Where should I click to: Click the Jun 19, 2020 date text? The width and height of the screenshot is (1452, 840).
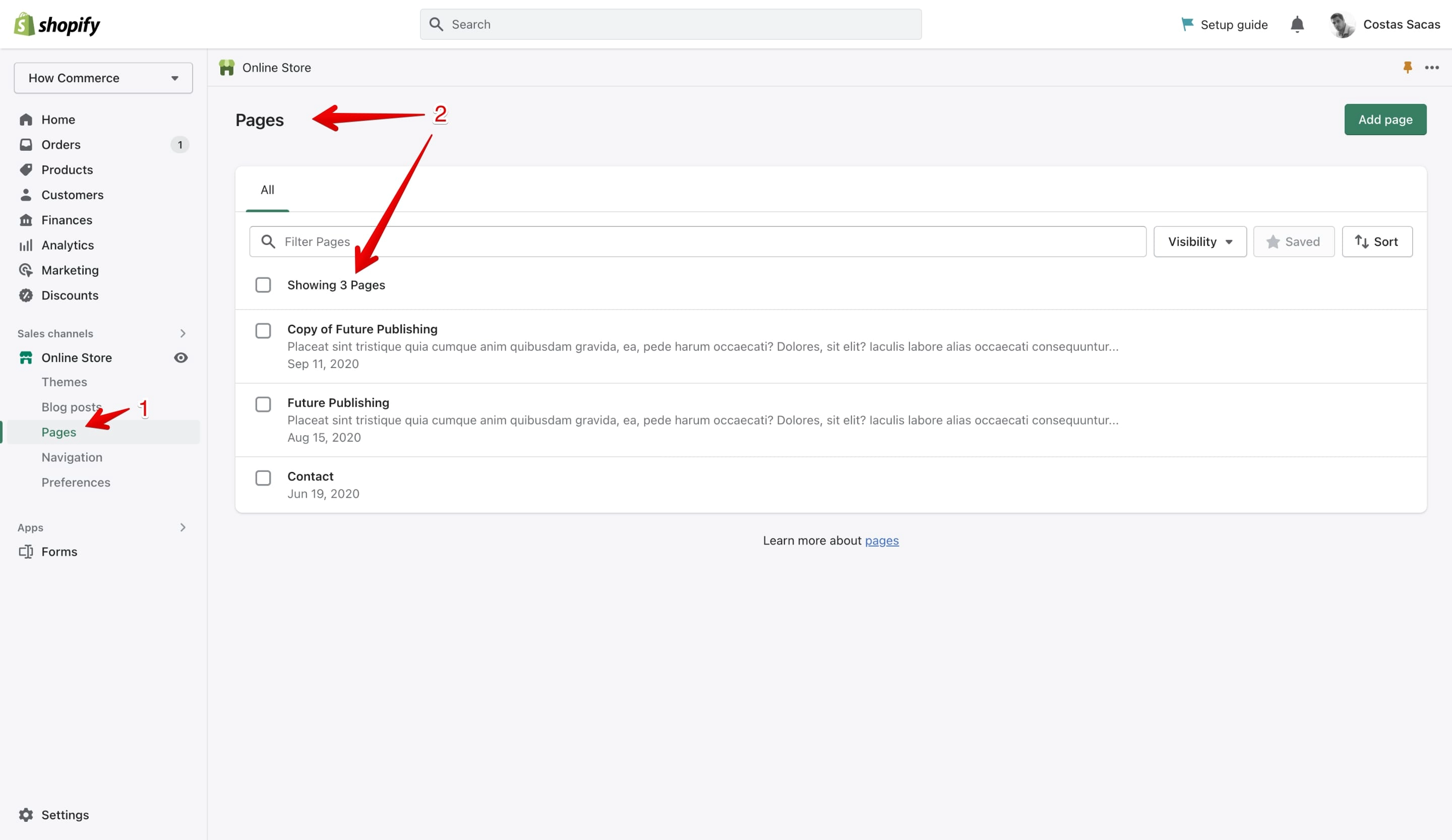pos(323,494)
